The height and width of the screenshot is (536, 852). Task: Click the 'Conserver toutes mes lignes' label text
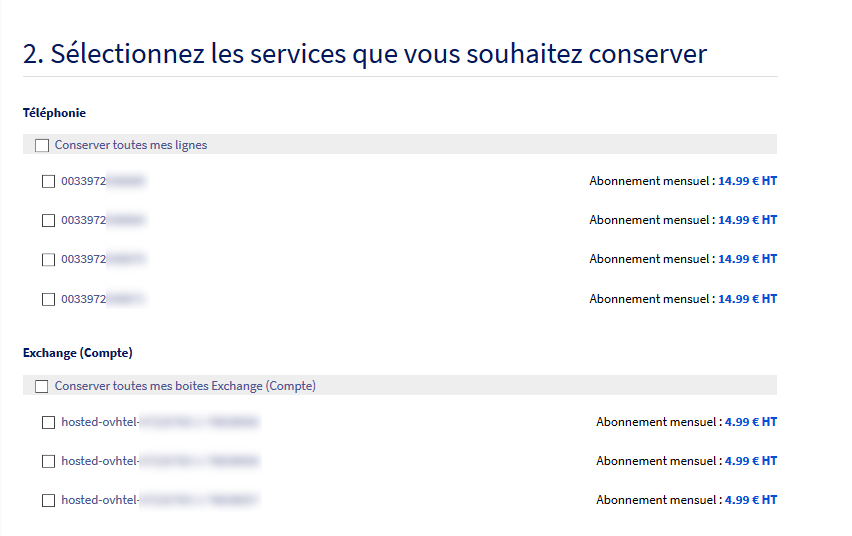coord(131,145)
